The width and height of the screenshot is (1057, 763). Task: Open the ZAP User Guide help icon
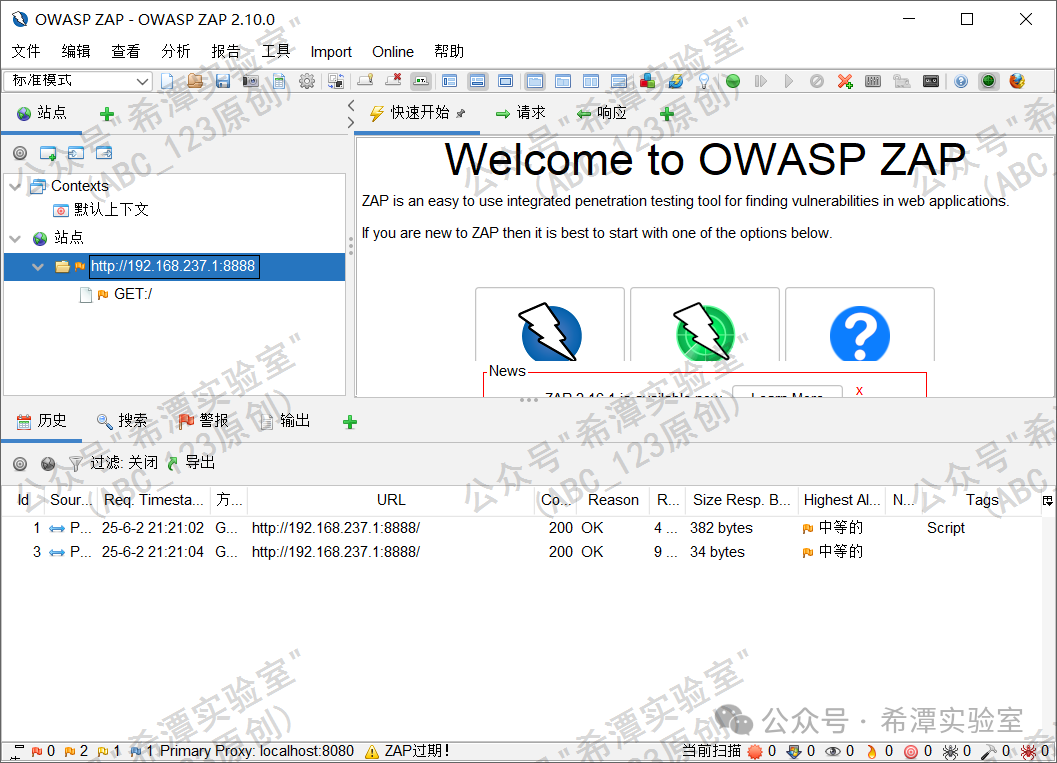(x=961, y=82)
